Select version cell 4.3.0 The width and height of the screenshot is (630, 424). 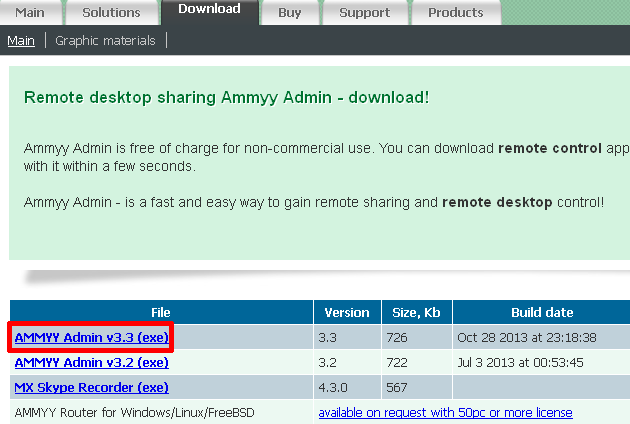(x=347, y=387)
